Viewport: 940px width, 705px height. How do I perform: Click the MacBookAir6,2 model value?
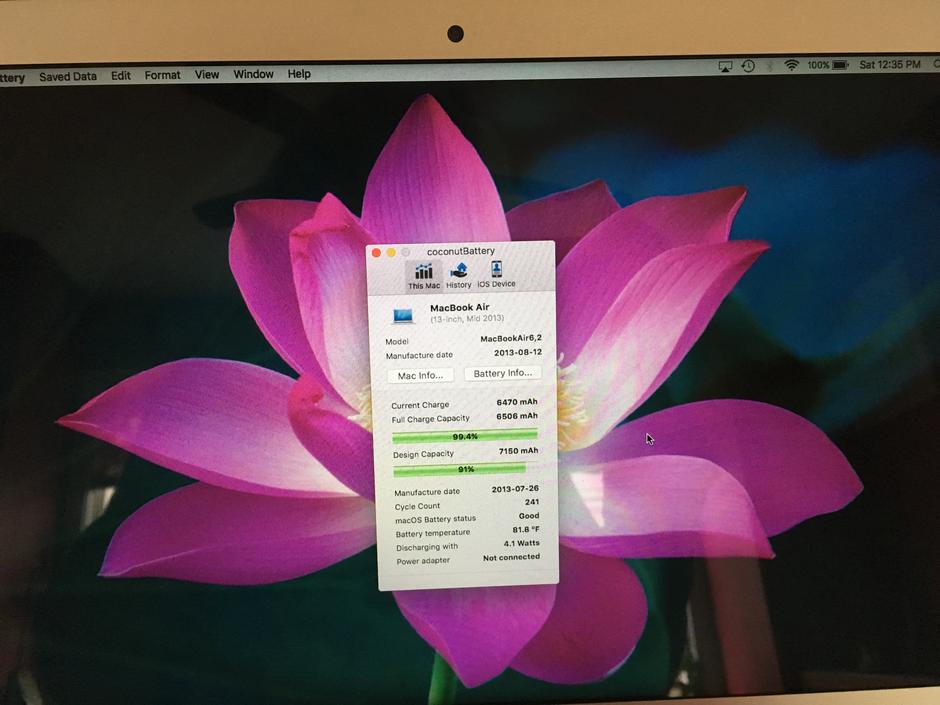(x=511, y=339)
